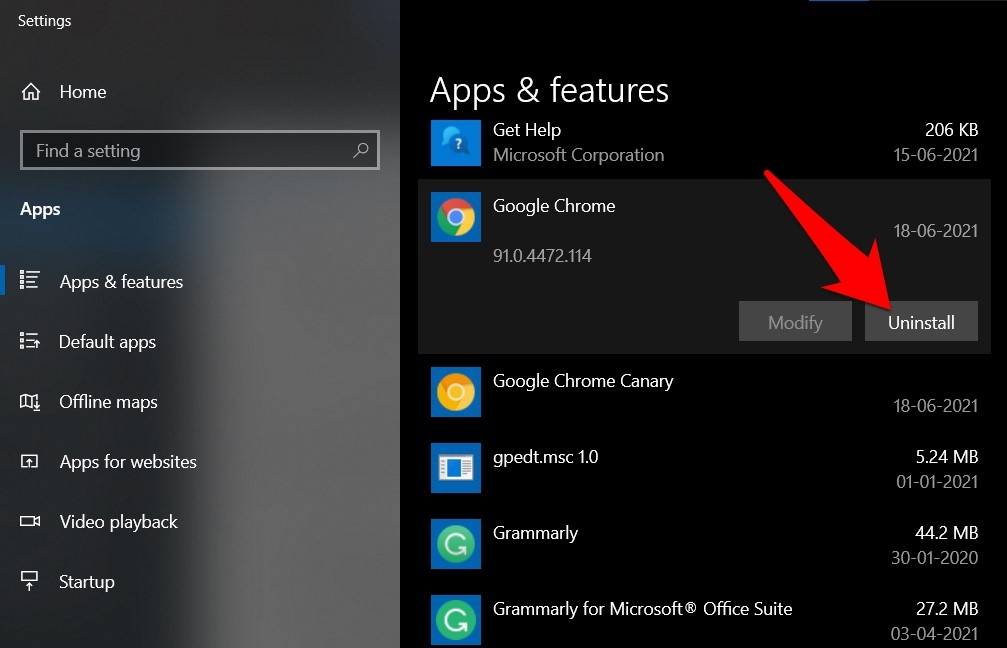
Task: Focus the Find a setting search box
Action: click(200, 150)
